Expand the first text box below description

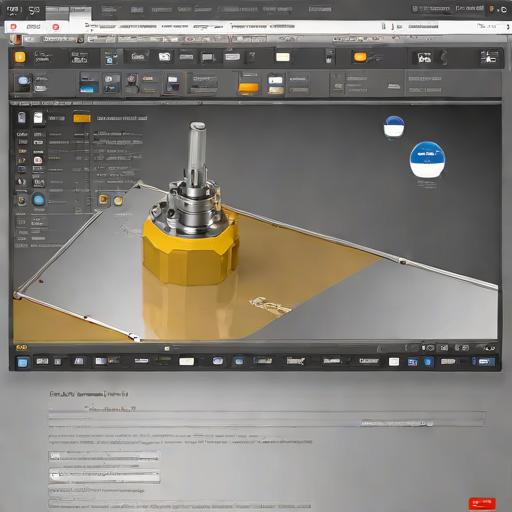[x=104, y=456]
